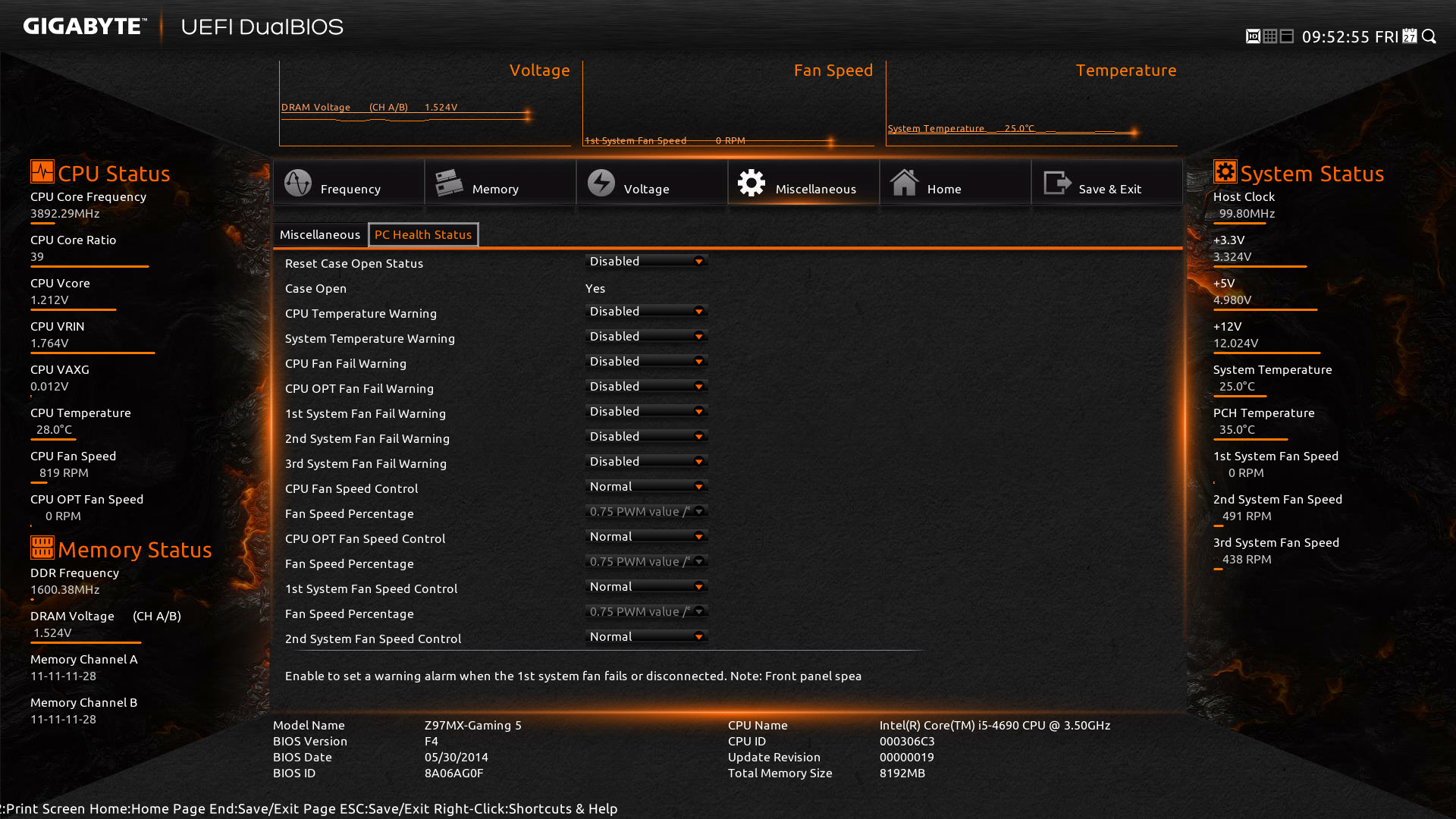Click BIOS Version value F4

click(431, 741)
